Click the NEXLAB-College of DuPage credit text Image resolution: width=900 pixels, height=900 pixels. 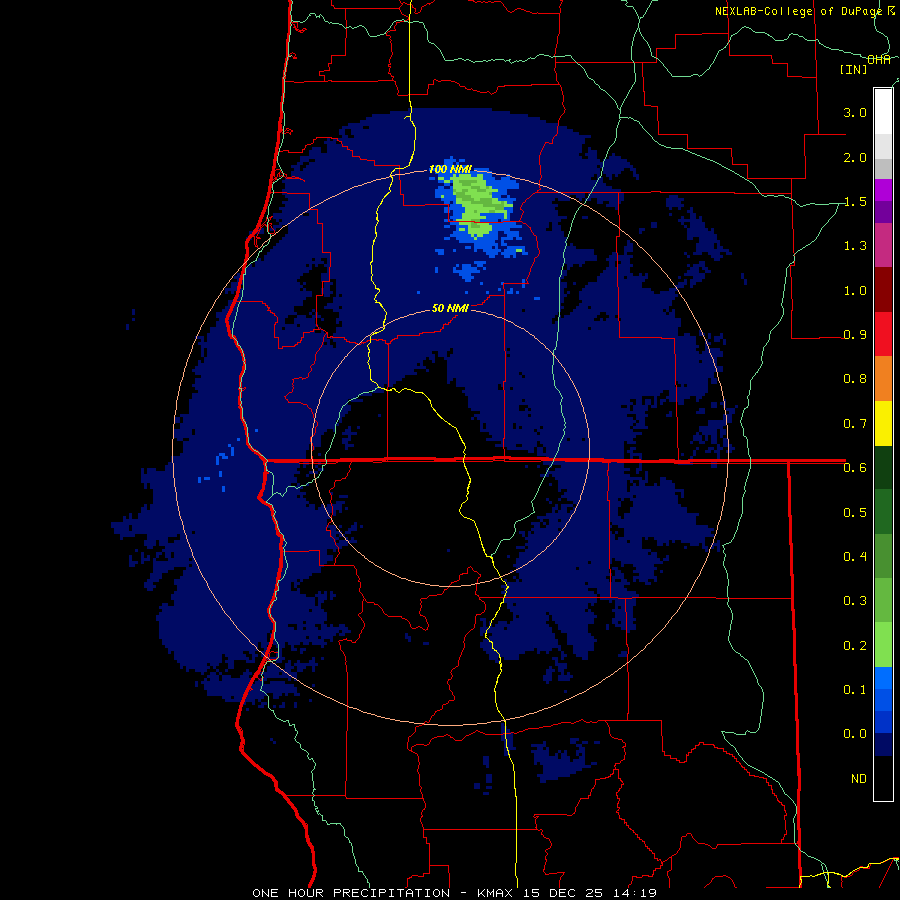798,11
